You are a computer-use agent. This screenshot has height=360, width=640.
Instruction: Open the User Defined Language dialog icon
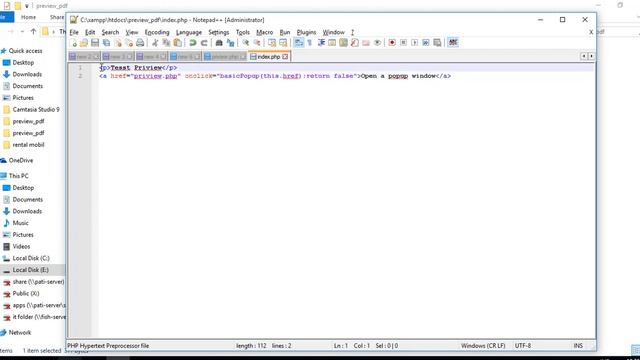pos(332,43)
